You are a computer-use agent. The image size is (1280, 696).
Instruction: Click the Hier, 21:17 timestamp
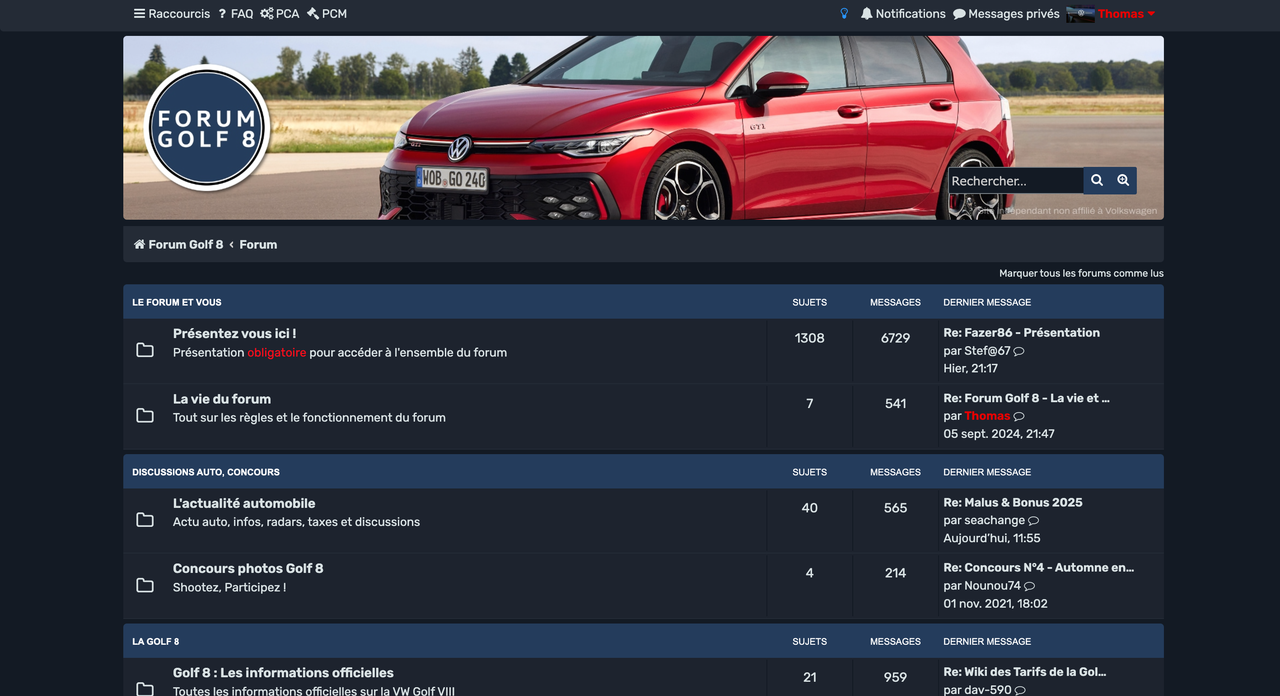click(970, 369)
